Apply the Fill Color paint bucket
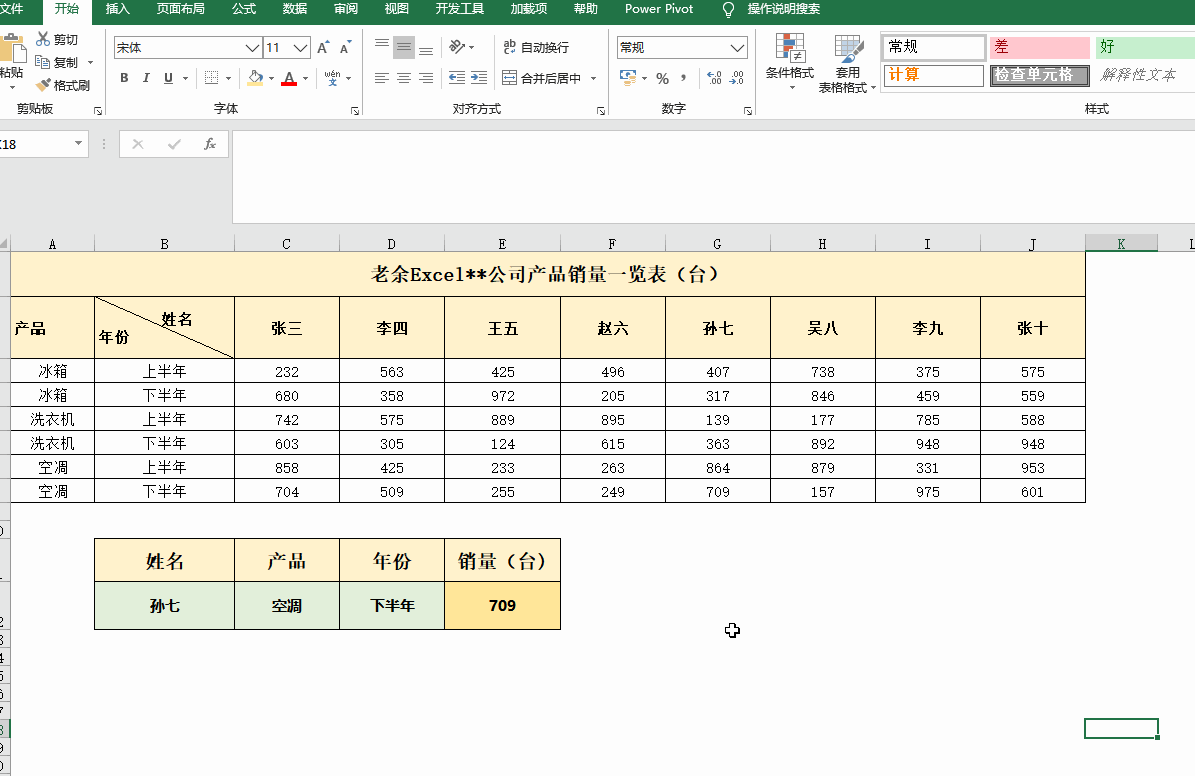1195x776 pixels. pyautogui.click(x=255, y=78)
